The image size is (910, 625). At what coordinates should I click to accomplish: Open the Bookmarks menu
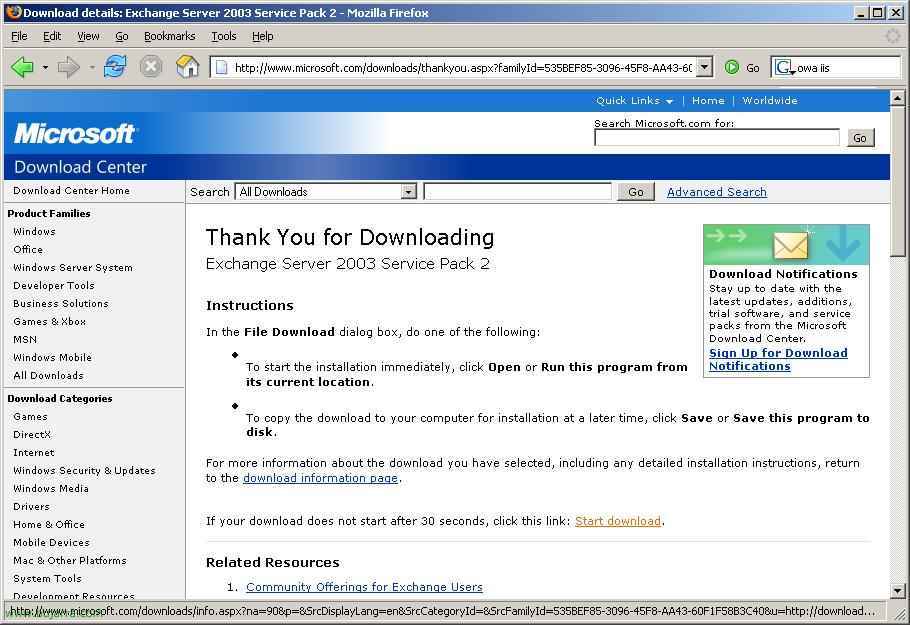click(169, 36)
